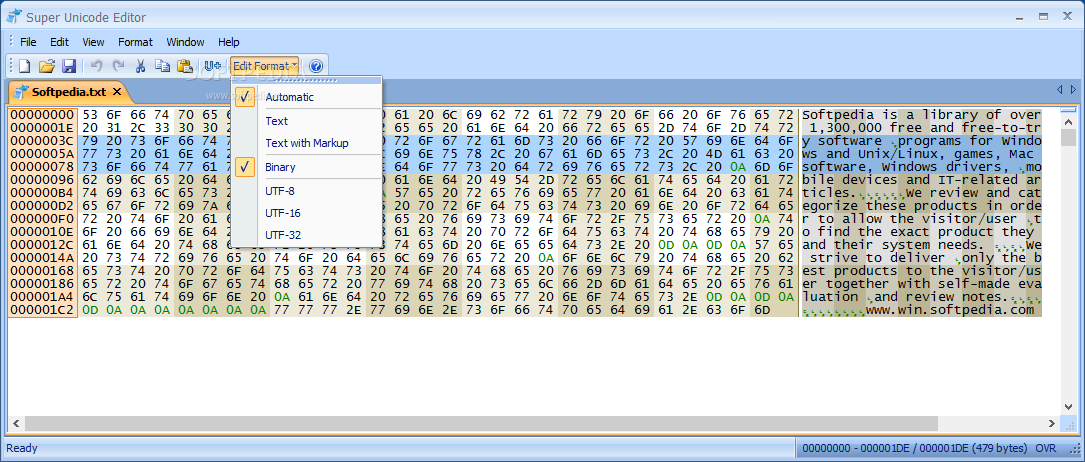Open the Edit menu

pos(60,42)
